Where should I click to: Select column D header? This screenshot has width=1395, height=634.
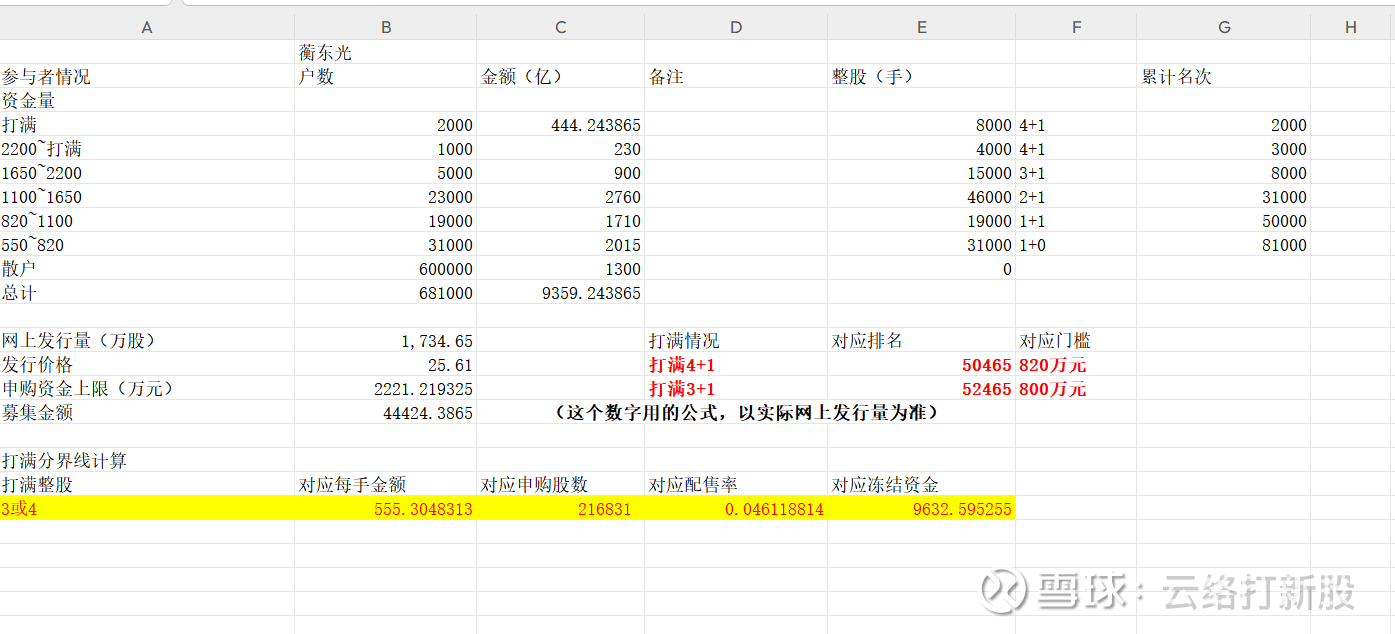click(736, 27)
